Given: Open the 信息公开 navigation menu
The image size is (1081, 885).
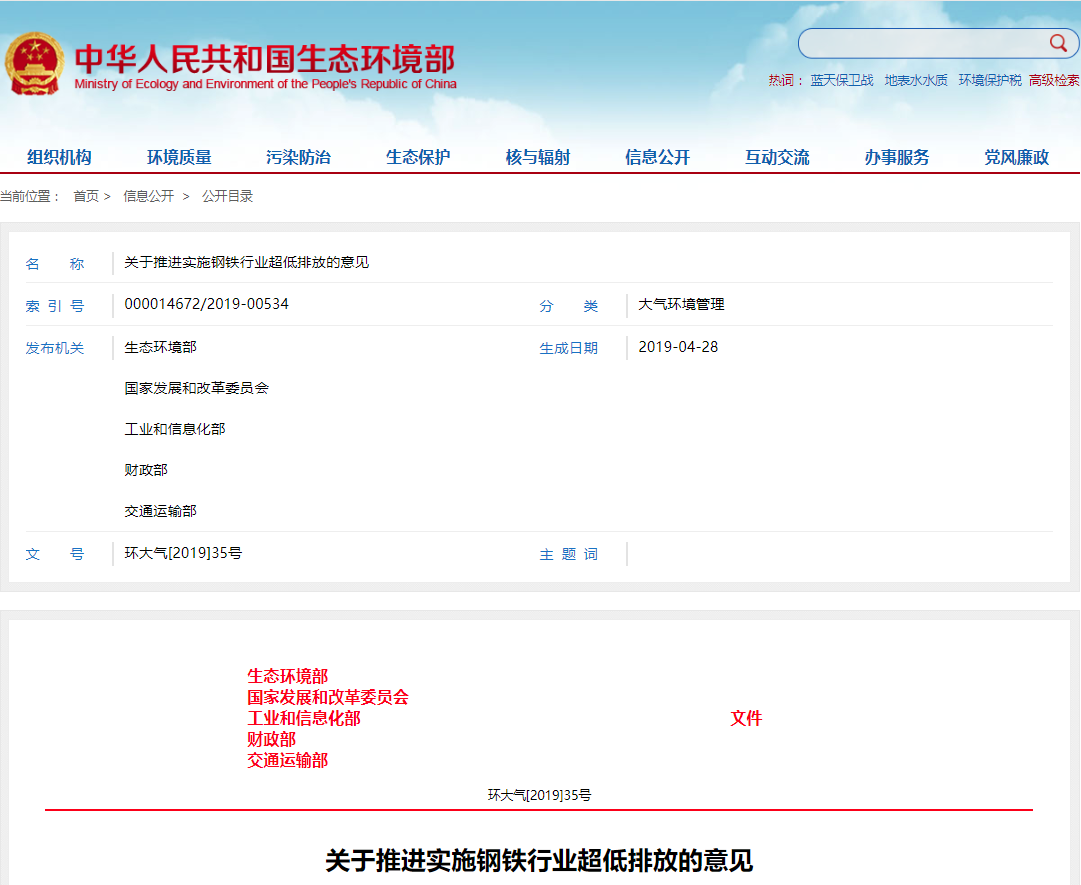Looking at the screenshot, I should coord(655,156).
